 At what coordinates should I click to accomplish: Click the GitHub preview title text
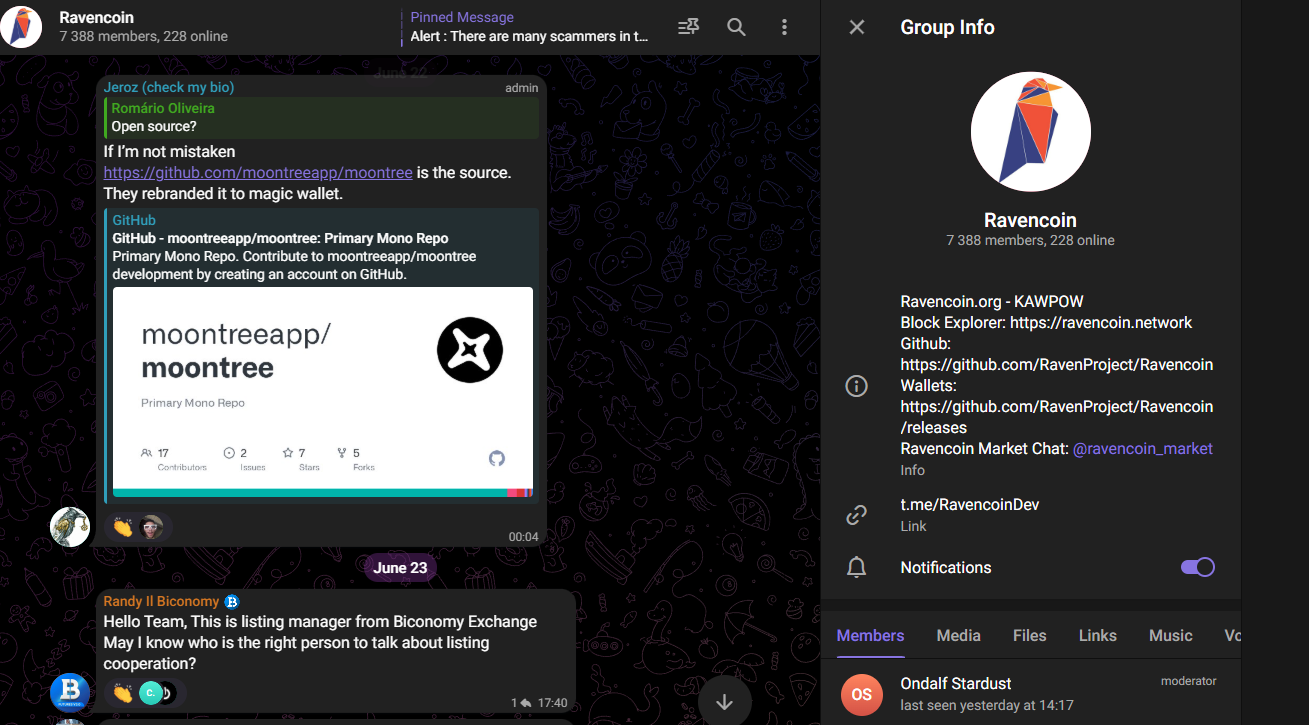pyautogui.click(x=280, y=238)
